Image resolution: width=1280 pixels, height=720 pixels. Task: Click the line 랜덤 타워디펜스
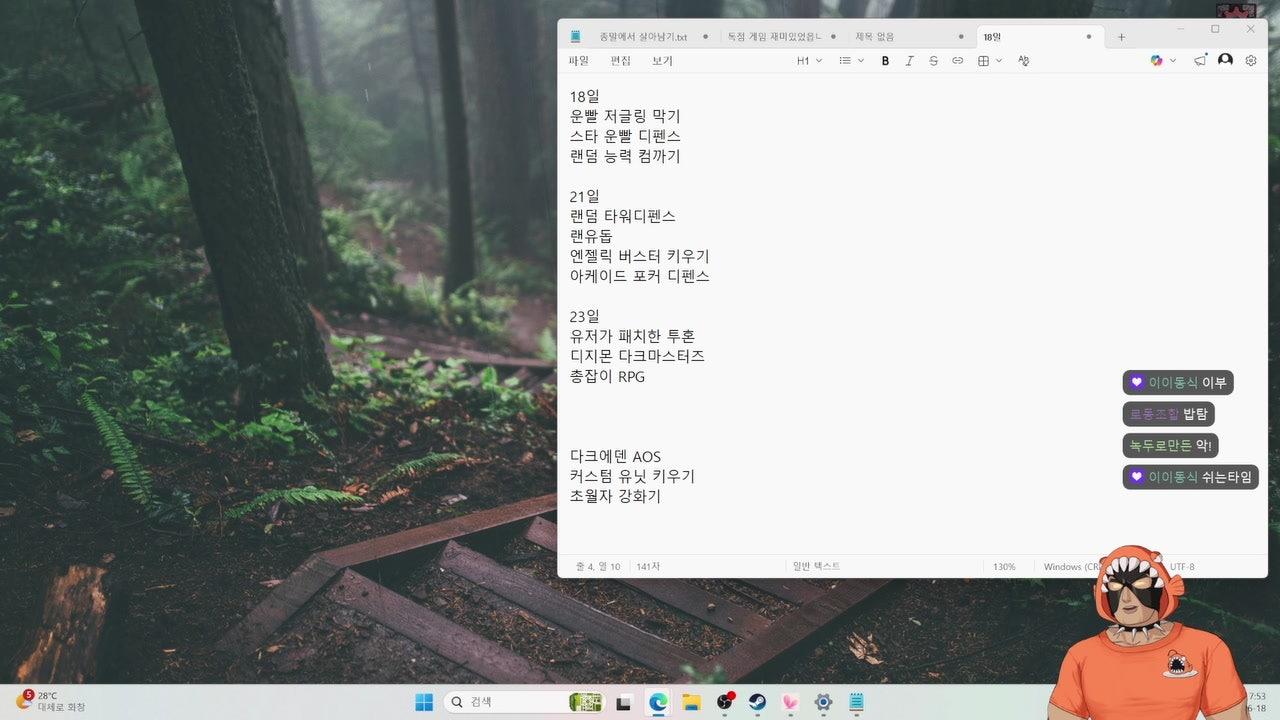point(623,216)
